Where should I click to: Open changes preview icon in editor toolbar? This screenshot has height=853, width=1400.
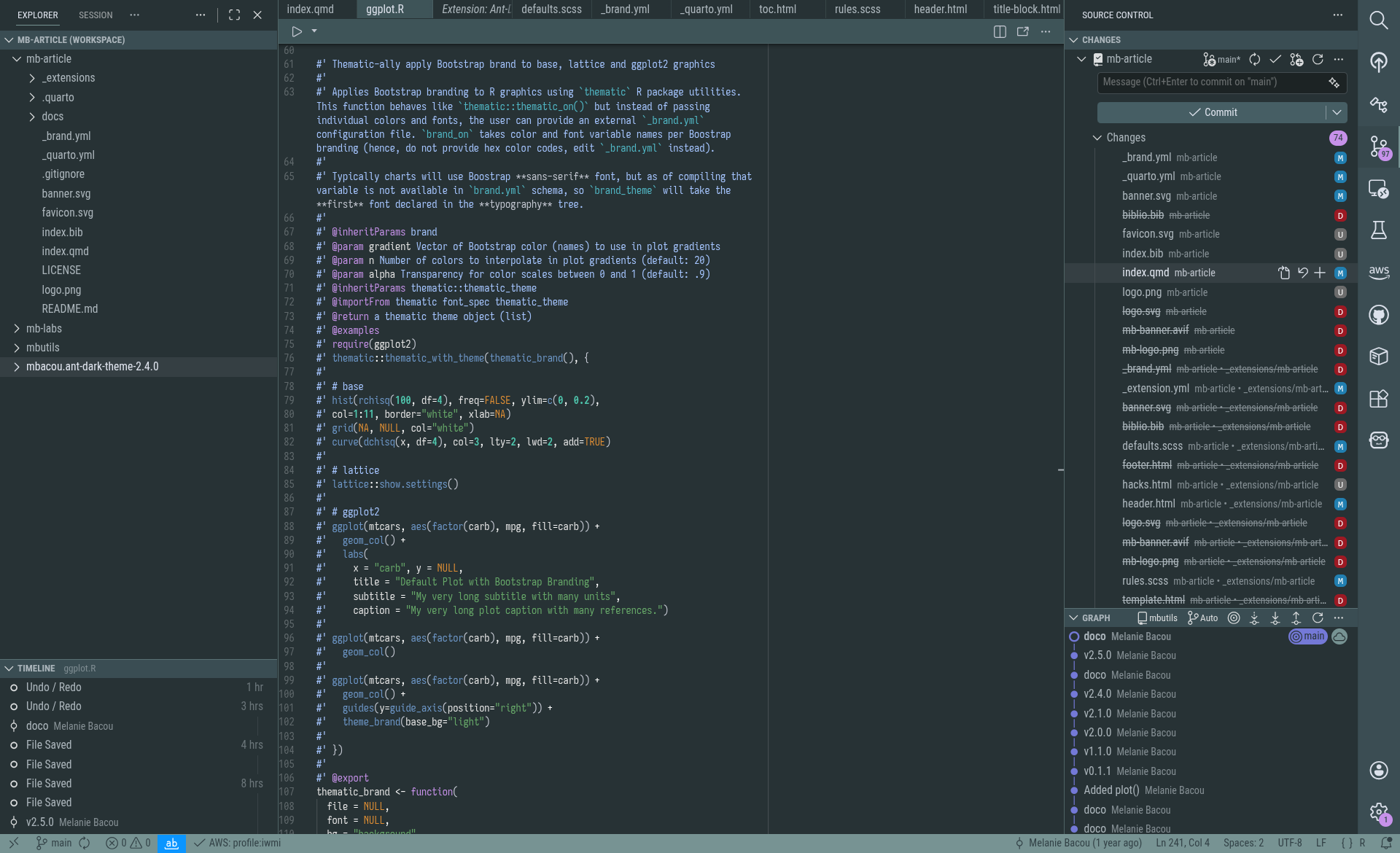pos(1022,31)
